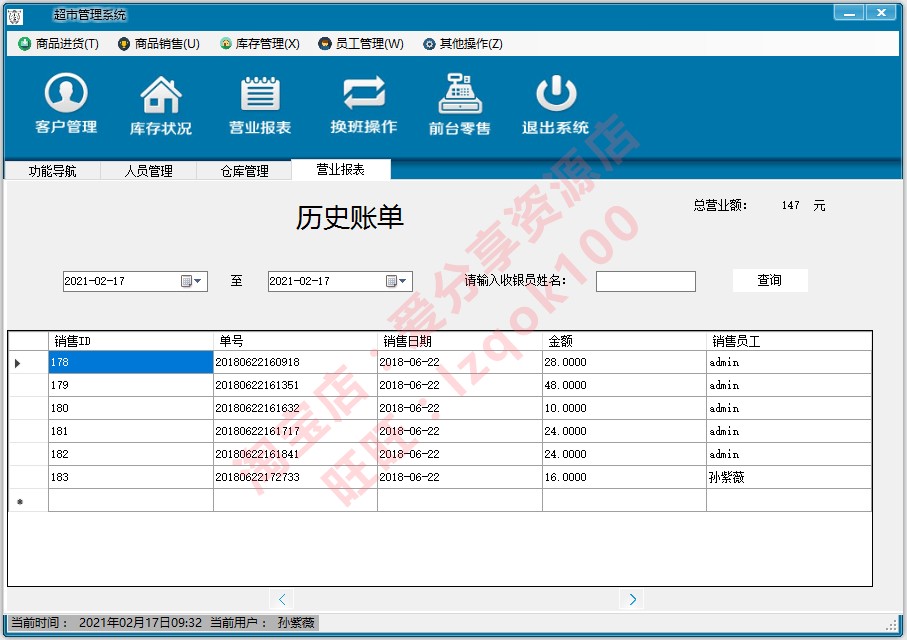Click the amount cell 28.0000
Screen dimensions: 907x640
(x=624, y=362)
